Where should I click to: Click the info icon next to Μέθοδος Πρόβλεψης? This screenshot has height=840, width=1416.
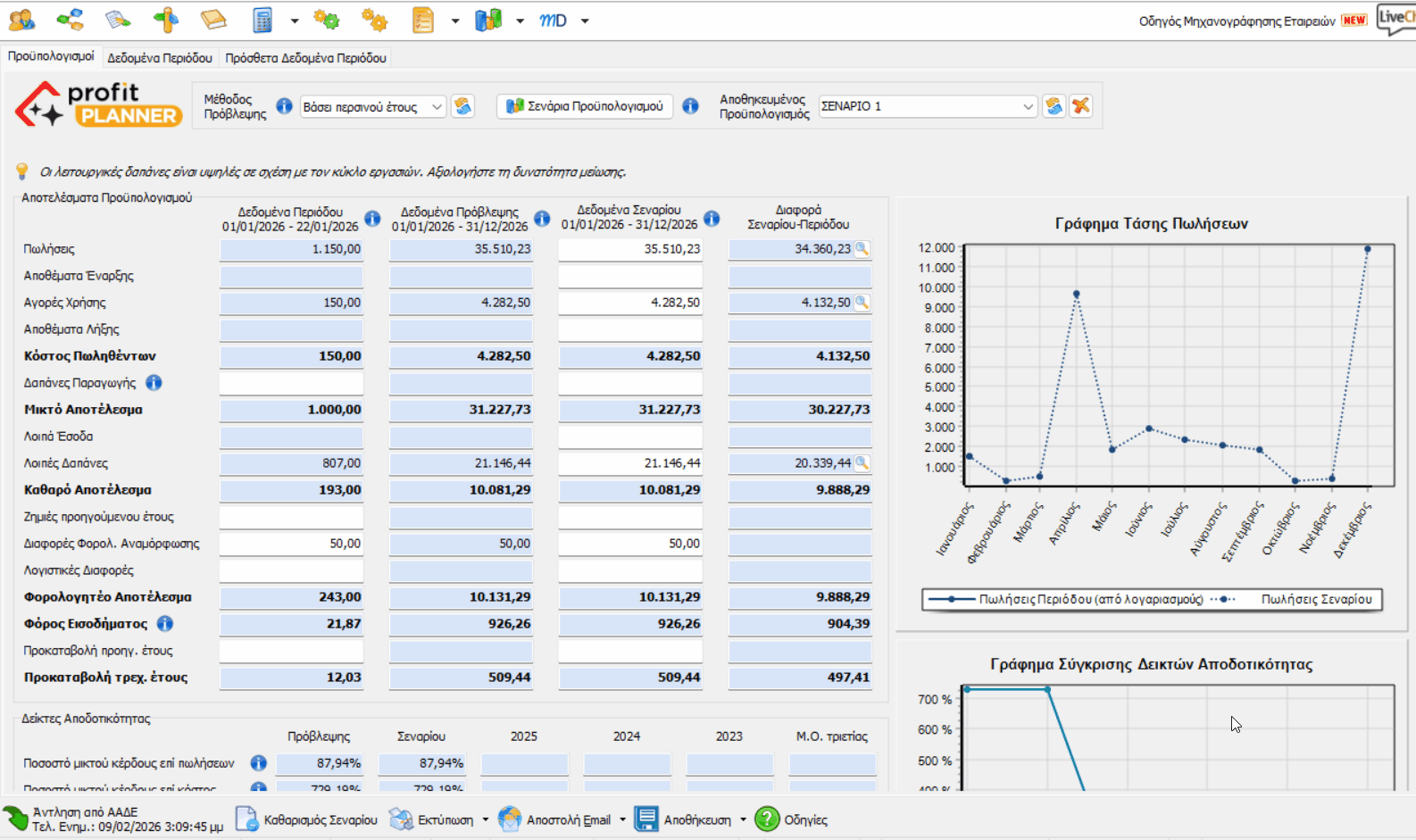coord(284,106)
